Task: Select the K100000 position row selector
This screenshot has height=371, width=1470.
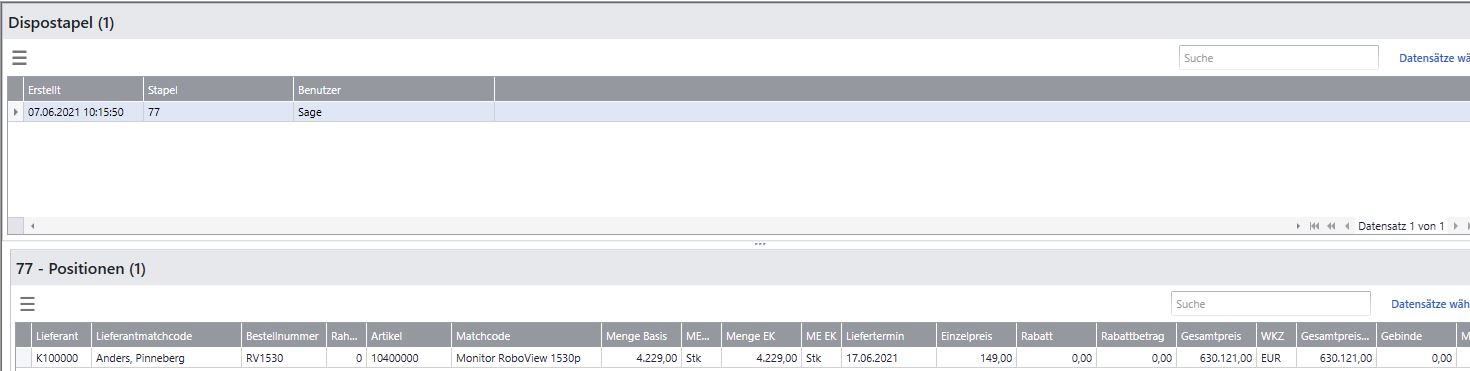Action: 24,358
